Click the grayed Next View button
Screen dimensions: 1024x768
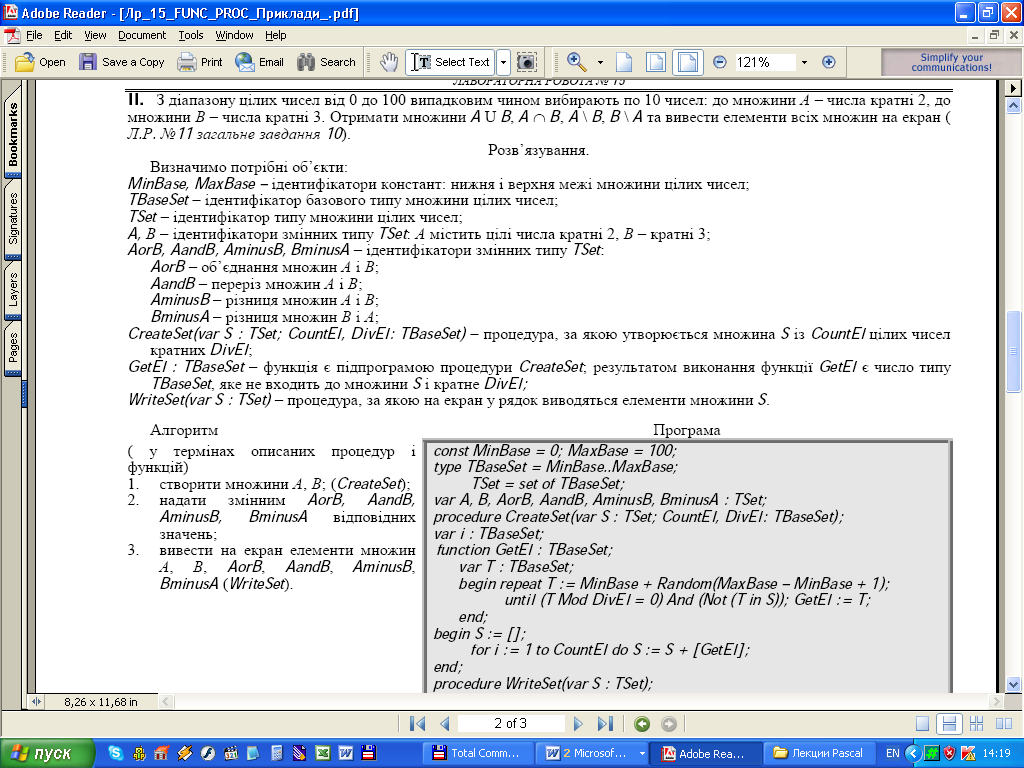tap(669, 724)
